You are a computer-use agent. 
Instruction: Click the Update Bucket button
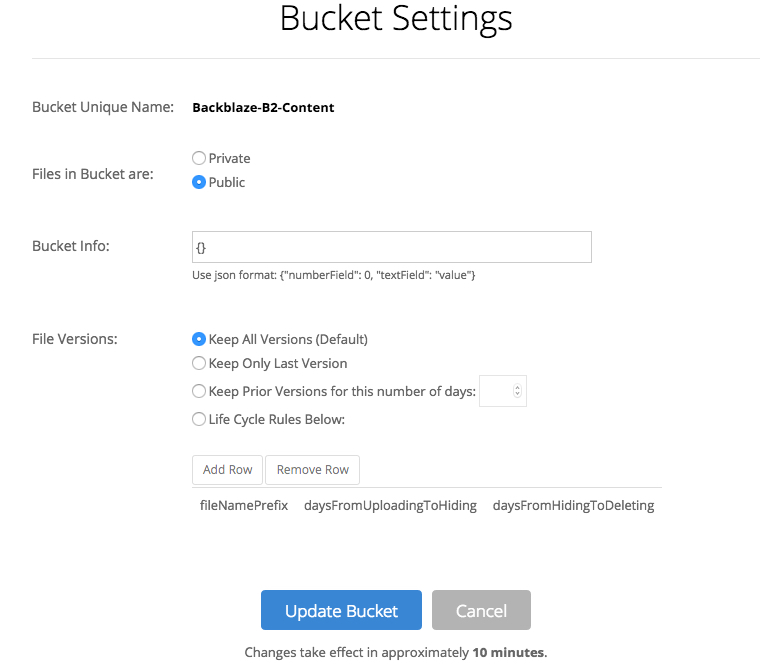pyautogui.click(x=341, y=610)
